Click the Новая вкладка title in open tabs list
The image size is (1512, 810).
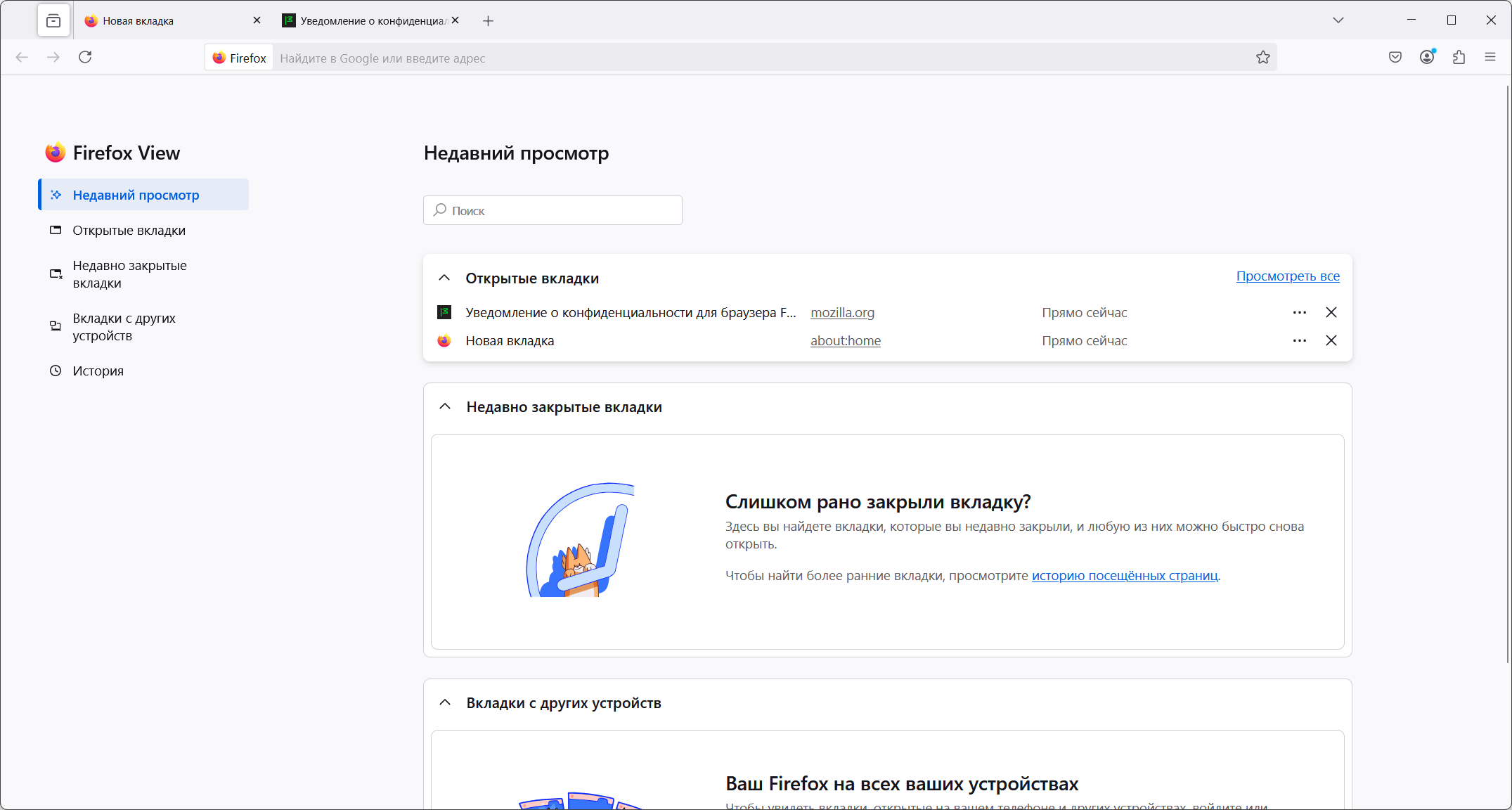(x=510, y=340)
